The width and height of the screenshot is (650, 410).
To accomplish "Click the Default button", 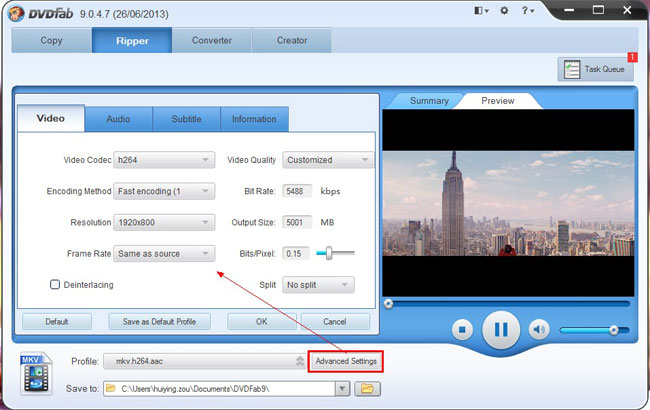I will tap(57, 322).
